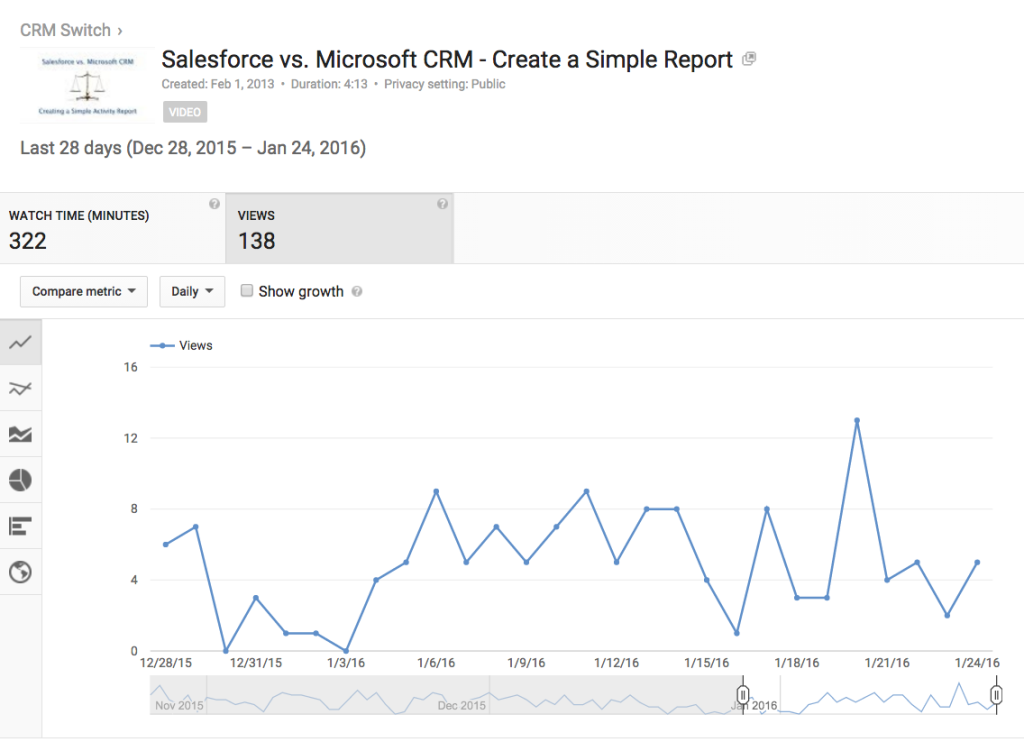This screenshot has width=1024, height=742.
Task: Click the 1/3/16 axis date label
Action: [x=346, y=663]
